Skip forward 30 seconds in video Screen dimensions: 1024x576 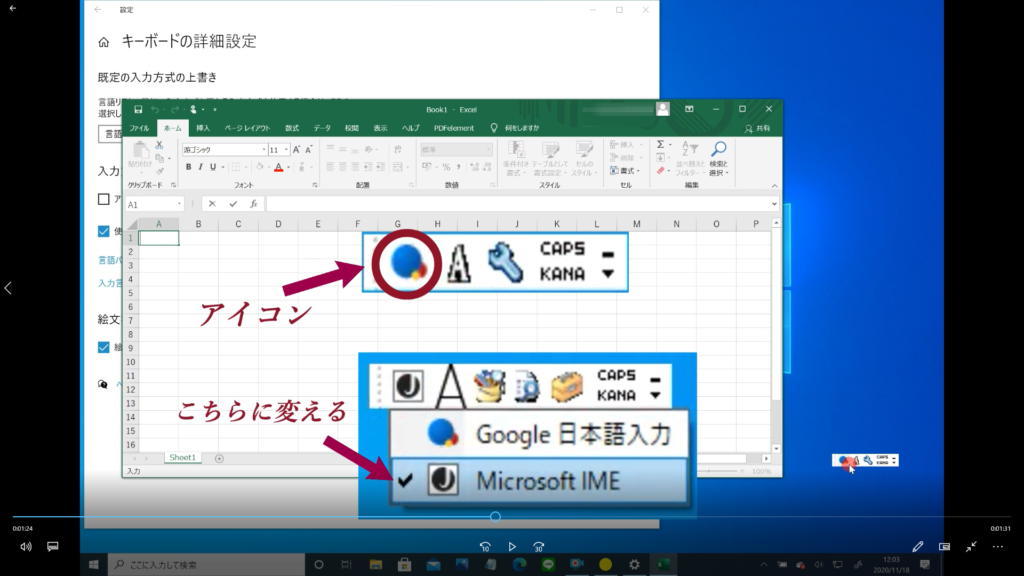click(539, 547)
